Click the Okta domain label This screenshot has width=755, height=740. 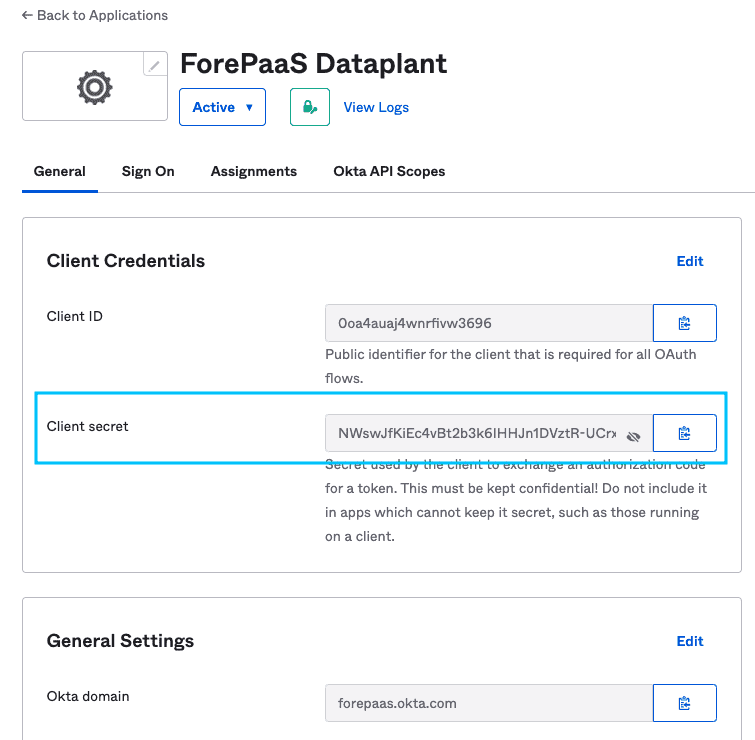click(x=88, y=696)
